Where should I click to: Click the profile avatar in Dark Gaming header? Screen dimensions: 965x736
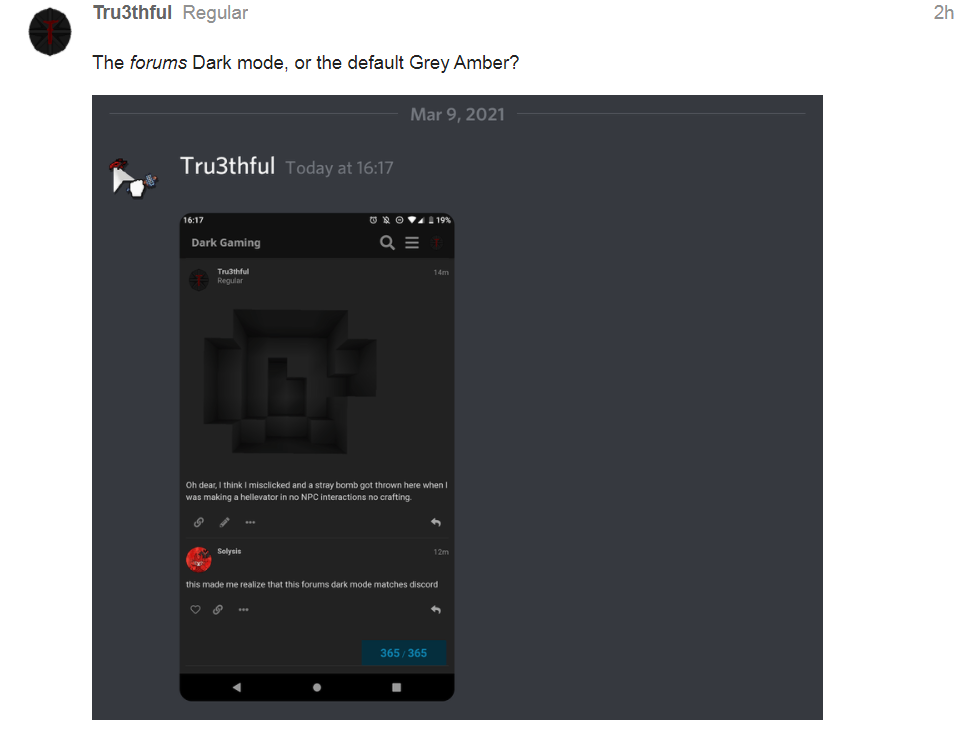coord(436,242)
